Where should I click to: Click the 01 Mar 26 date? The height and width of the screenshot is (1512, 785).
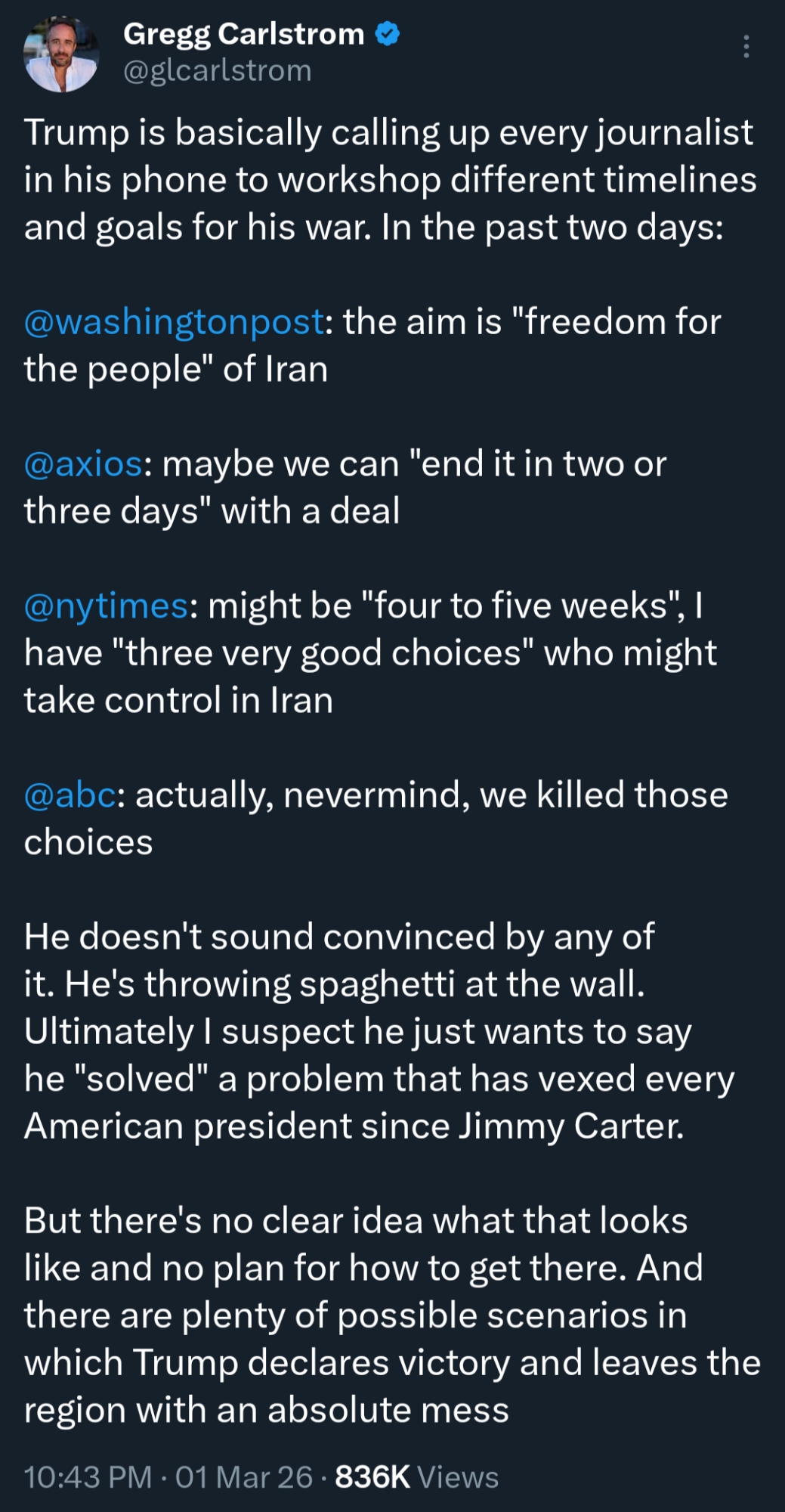coord(243,1476)
